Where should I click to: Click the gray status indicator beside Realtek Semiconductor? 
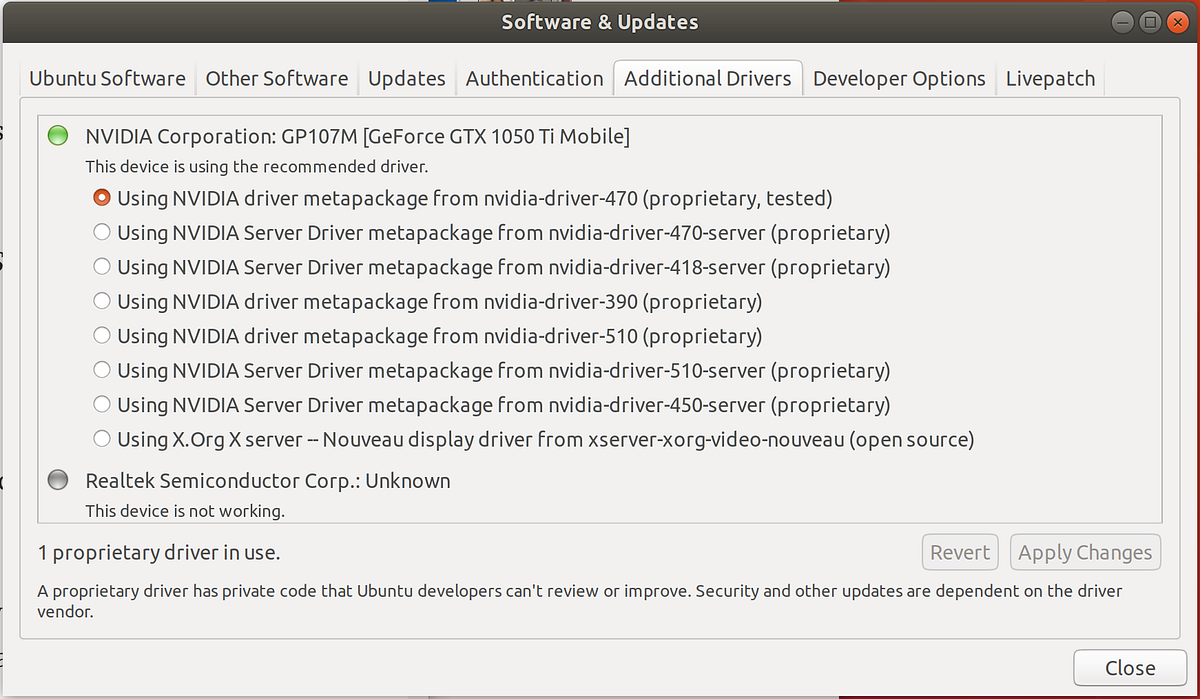pyautogui.click(x=57, y=479)
